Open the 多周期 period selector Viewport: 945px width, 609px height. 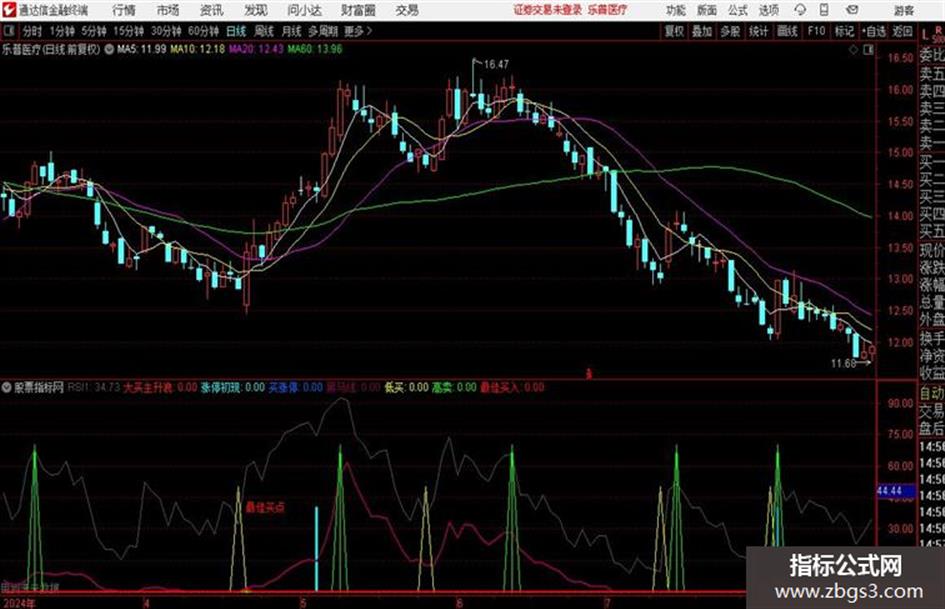[x=323, y=31]
